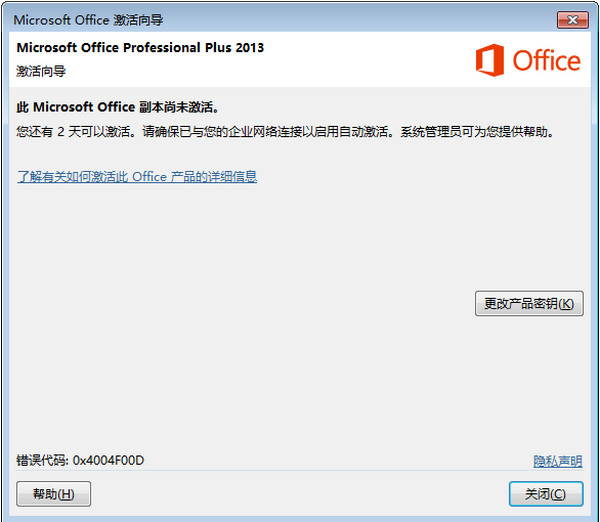Screen dimensions: 600x522
Task: Click the 2013 year in the product heading
Action: 250,47
